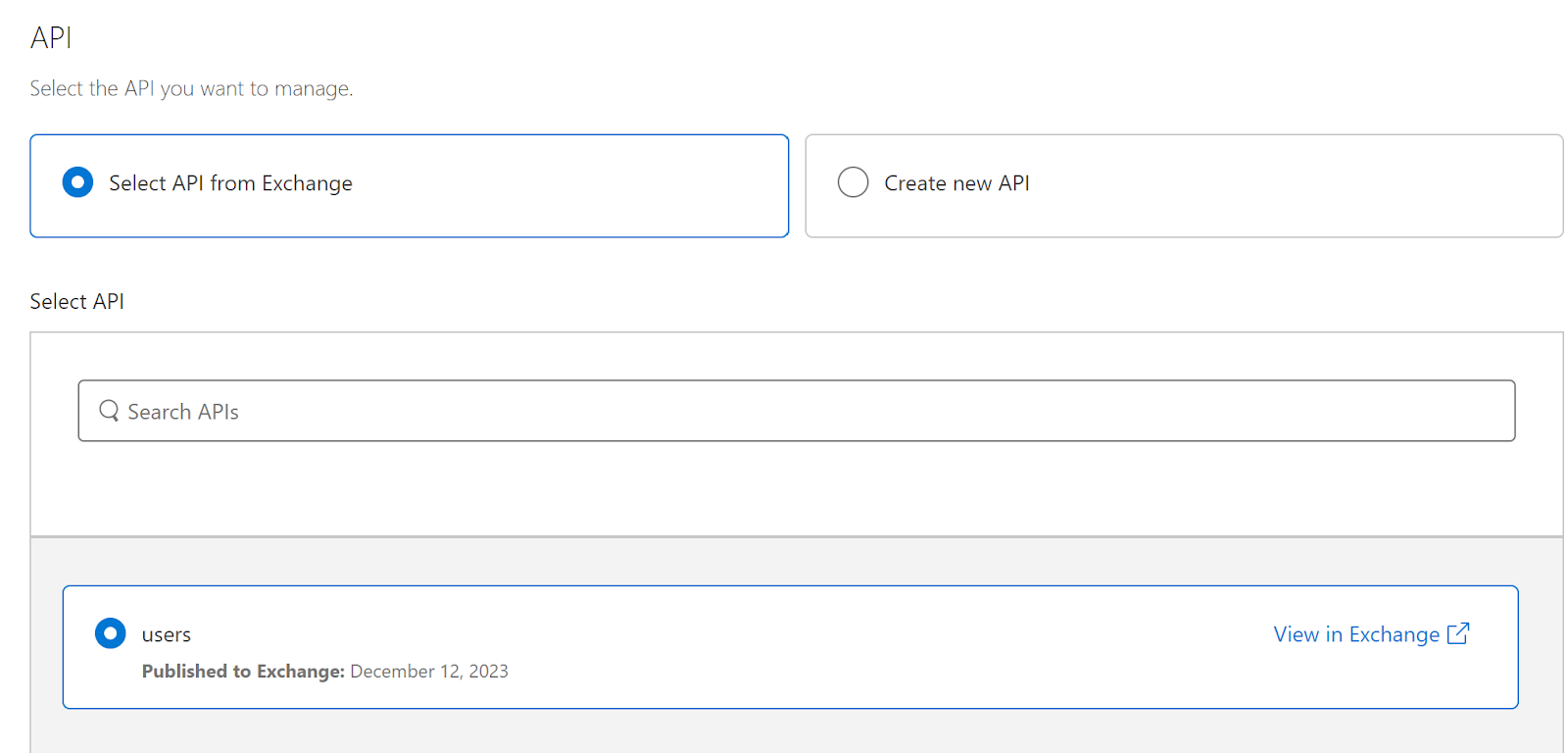
Task: Click the December 12, 2023 publish date
Action: 429,671
